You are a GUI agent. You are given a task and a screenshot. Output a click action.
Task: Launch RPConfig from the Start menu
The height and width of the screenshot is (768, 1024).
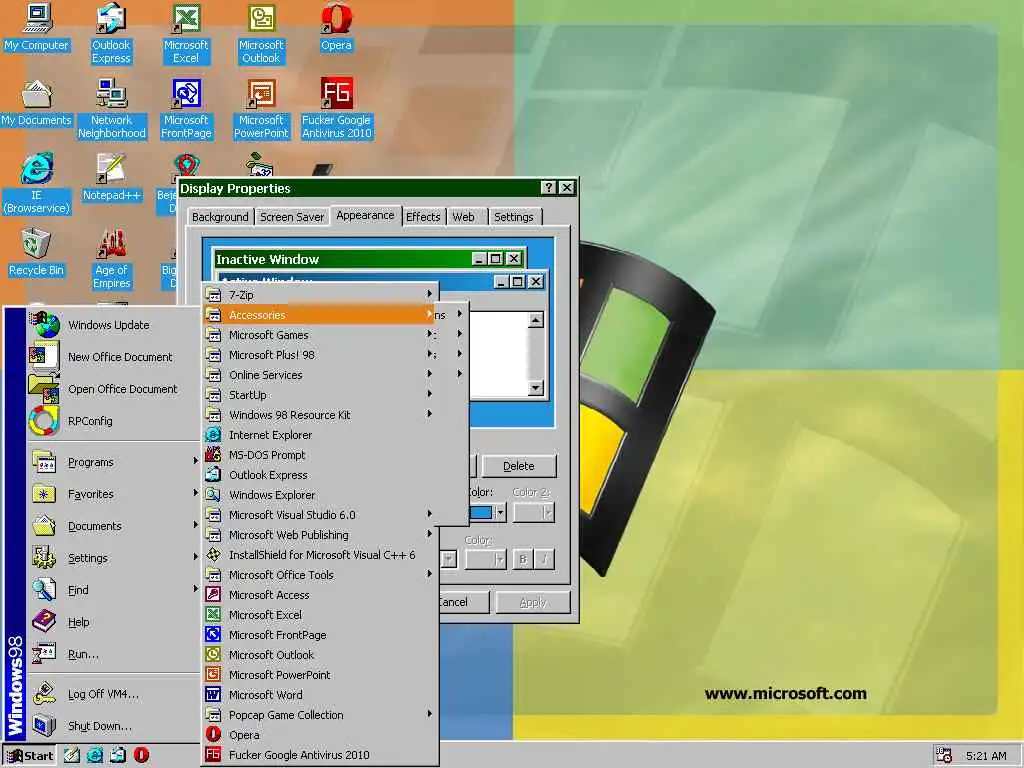point(114,421)
